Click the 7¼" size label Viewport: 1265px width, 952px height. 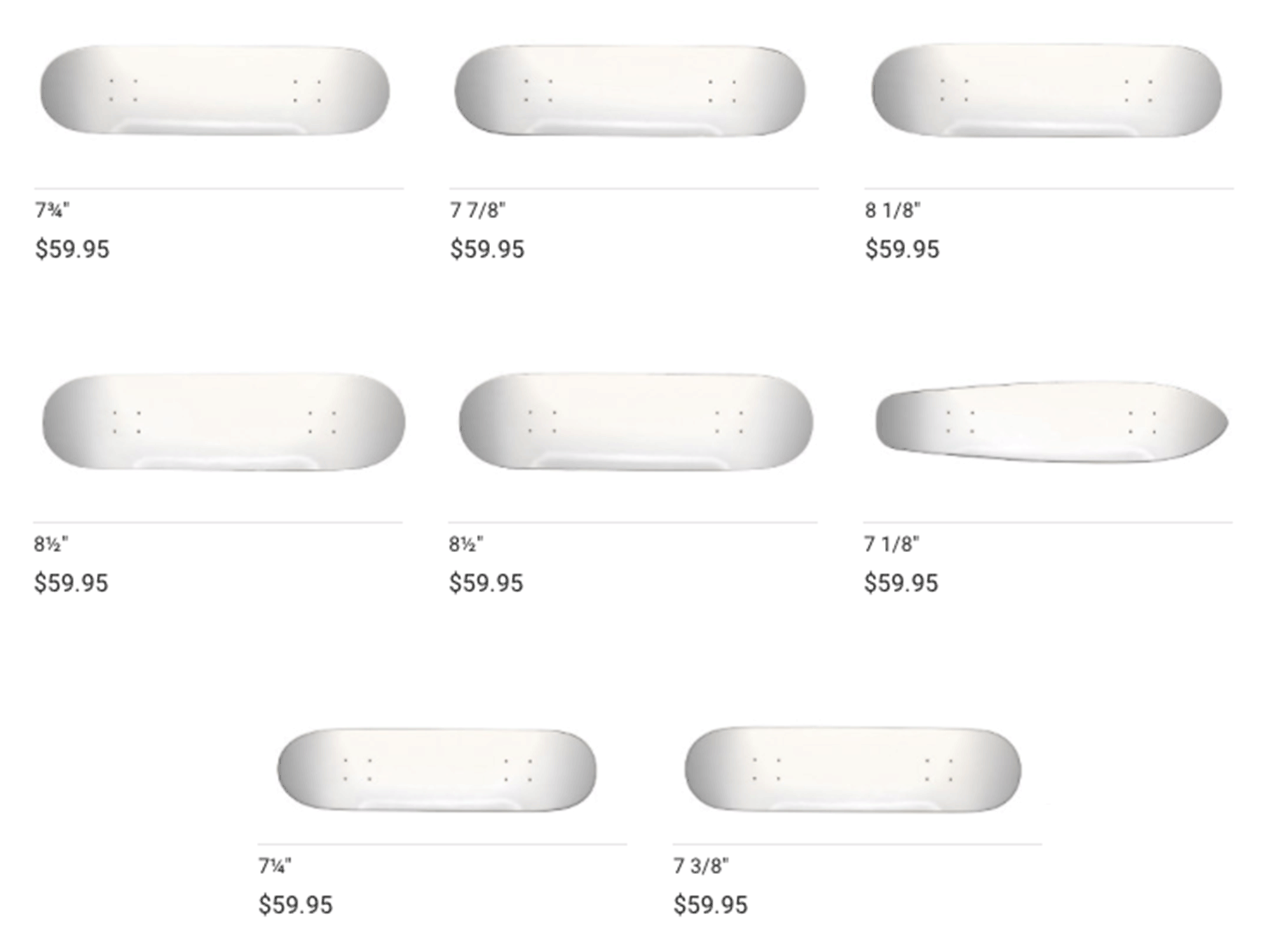click(275, 865)
